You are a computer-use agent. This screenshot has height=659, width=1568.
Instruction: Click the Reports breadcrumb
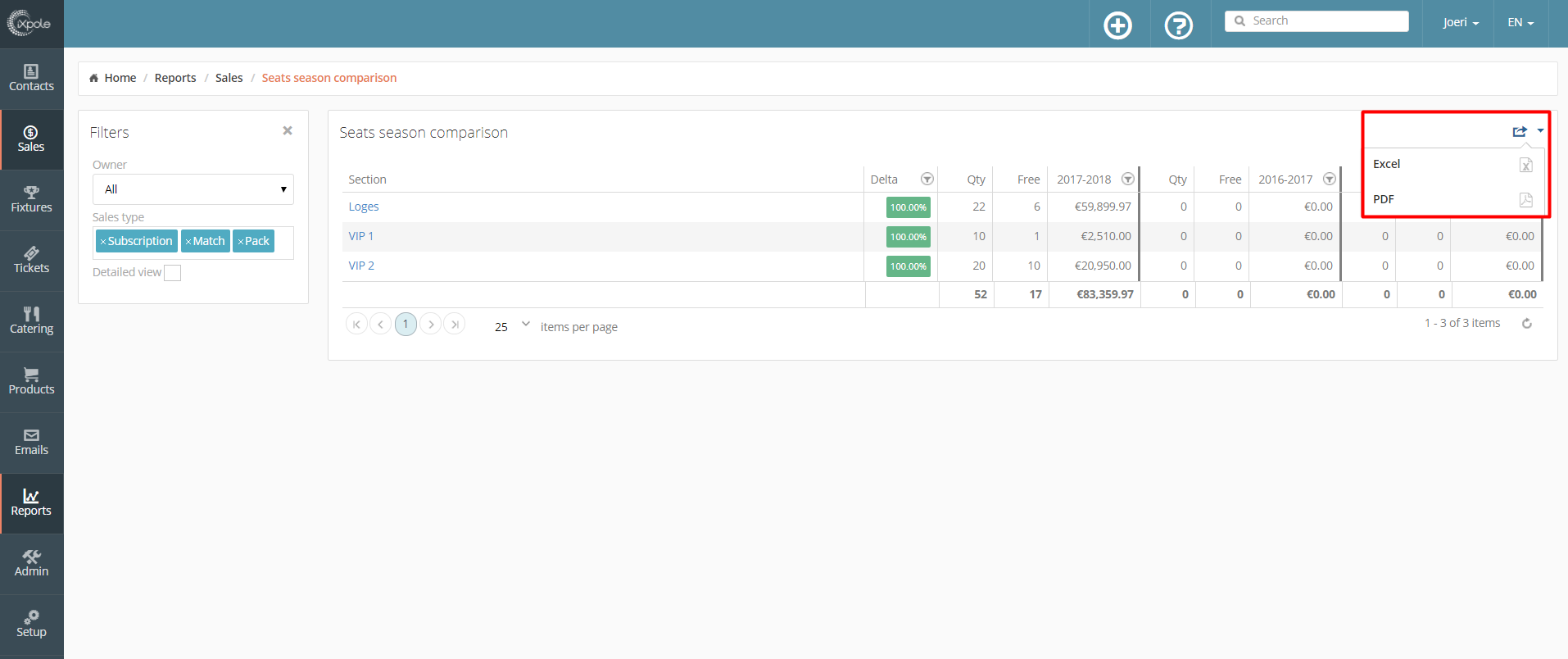click(x=175, y=78)
